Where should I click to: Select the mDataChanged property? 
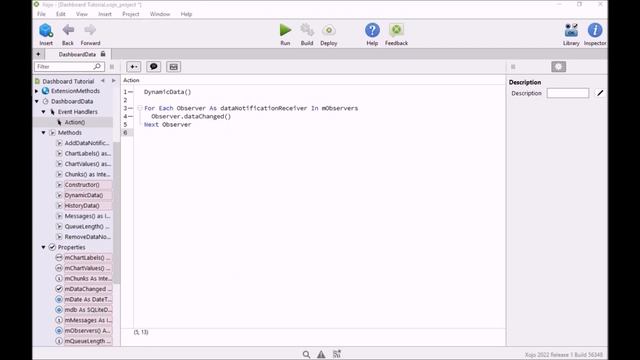coord(88,289)
